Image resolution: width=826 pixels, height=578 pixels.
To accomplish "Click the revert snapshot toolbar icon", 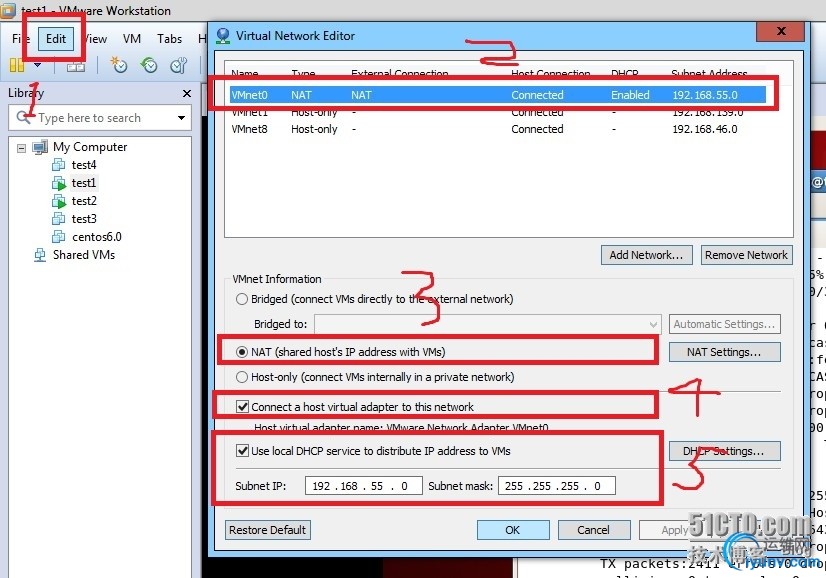I will (x=149, y=65).
